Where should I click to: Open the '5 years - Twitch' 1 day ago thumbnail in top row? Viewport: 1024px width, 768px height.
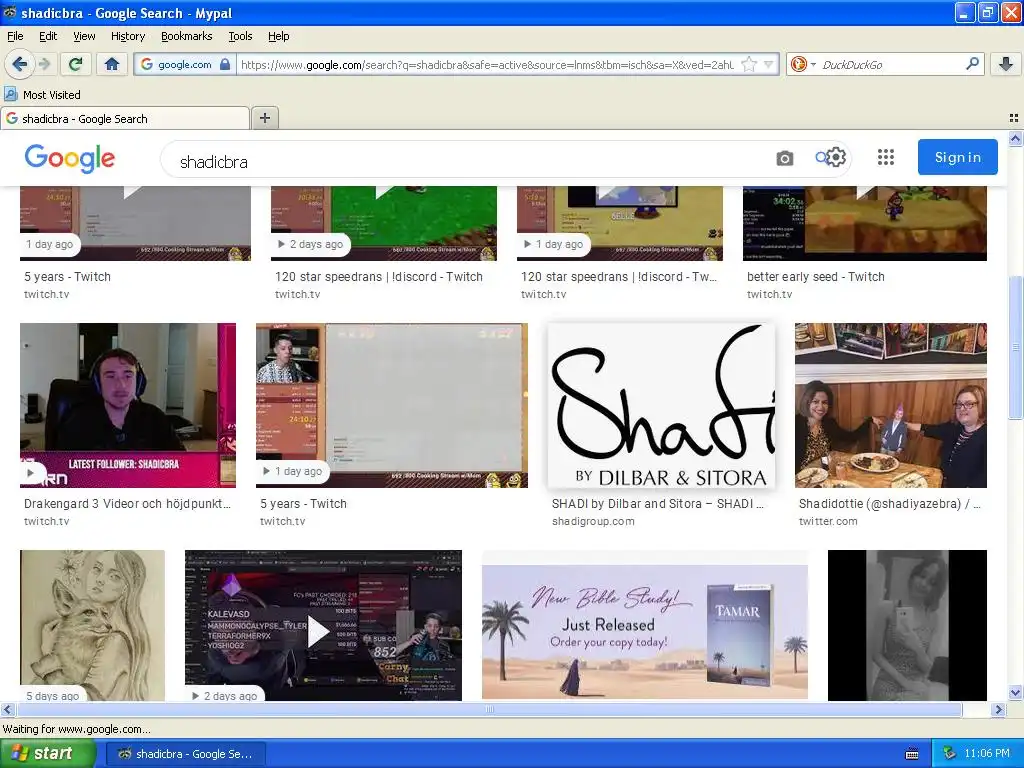coord(135,223)
